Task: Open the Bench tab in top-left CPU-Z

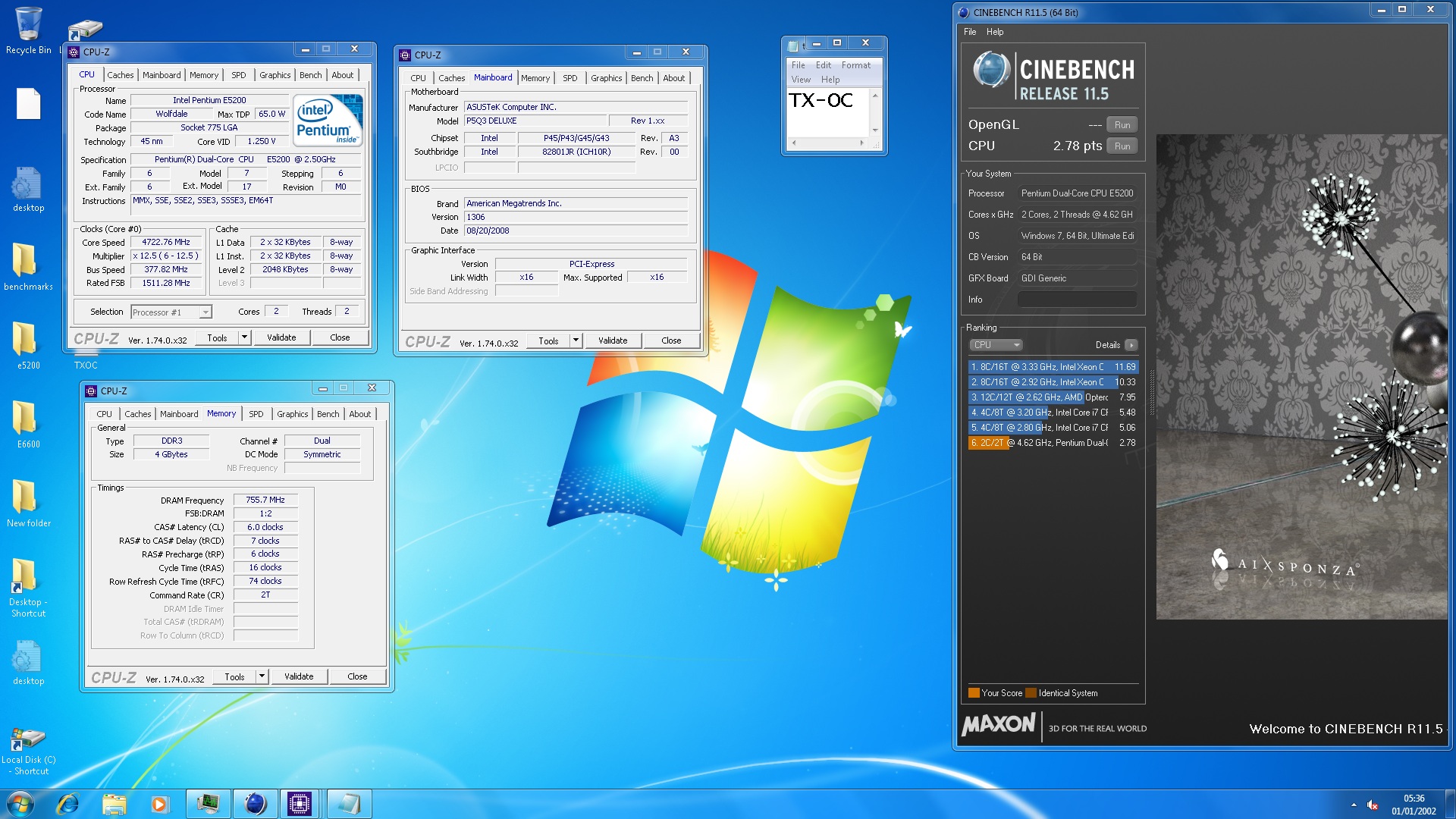Action: coord(310,75)
